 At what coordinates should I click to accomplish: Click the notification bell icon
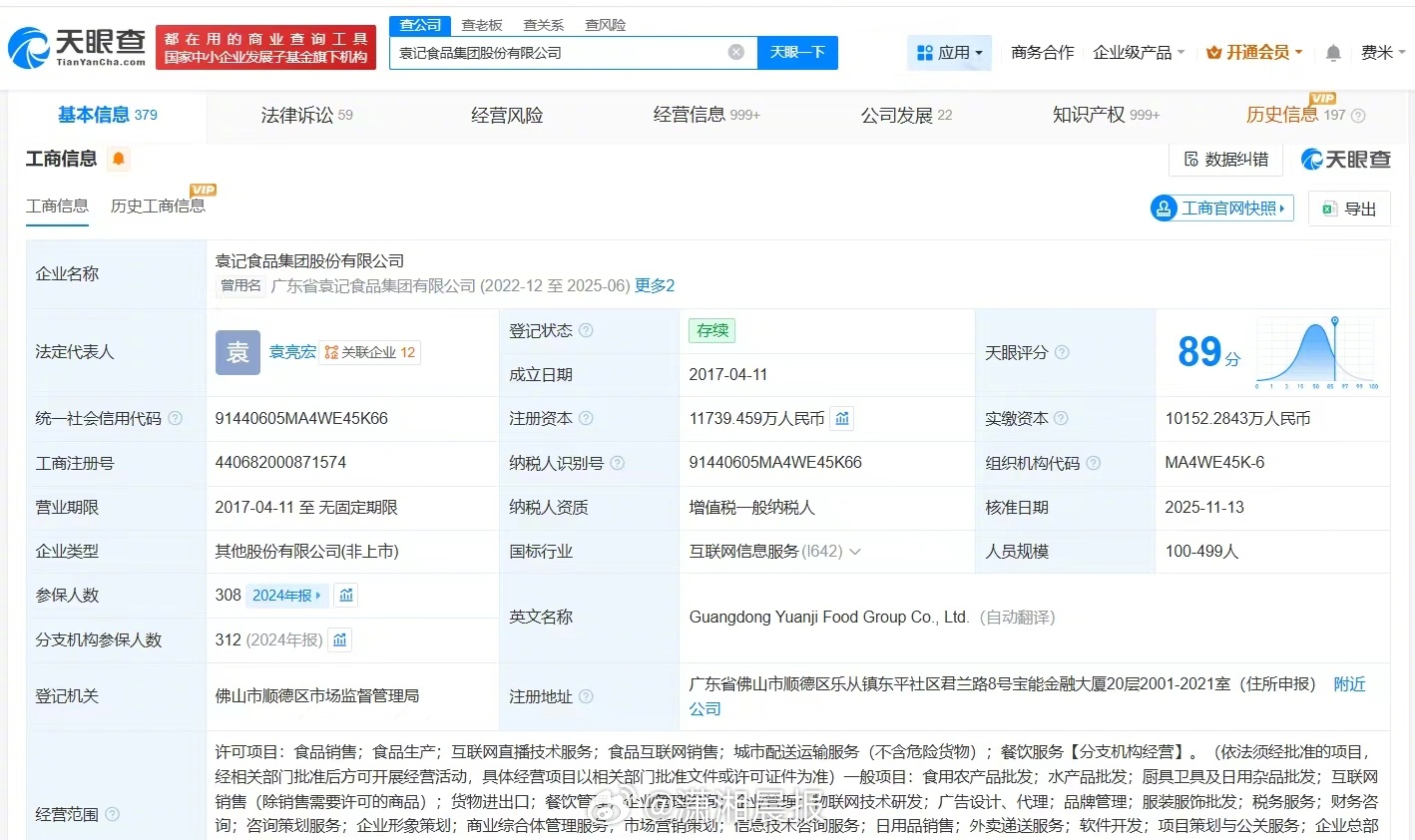click(1333, 53)
